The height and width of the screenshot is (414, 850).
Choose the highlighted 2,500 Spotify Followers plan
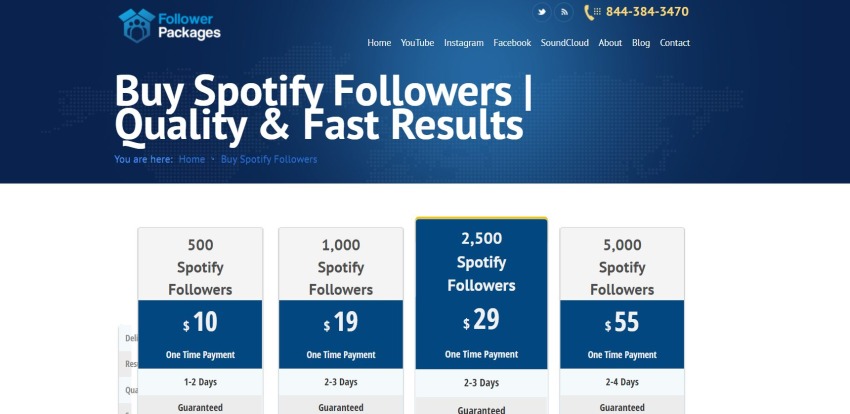pyautogui.click(x=481, y=262)
